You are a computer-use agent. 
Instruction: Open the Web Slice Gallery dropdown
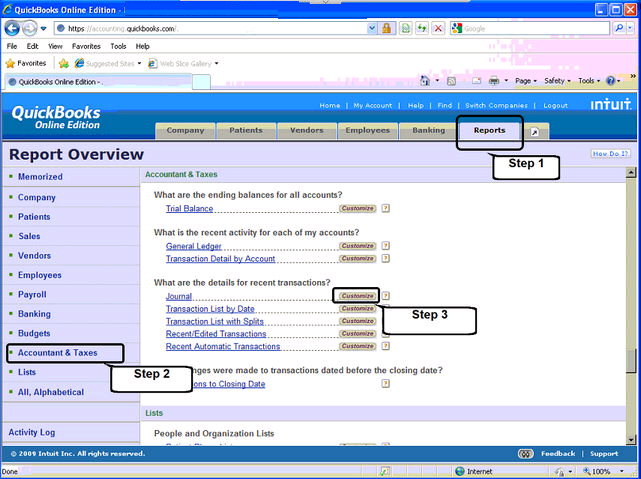pos(216,63)
